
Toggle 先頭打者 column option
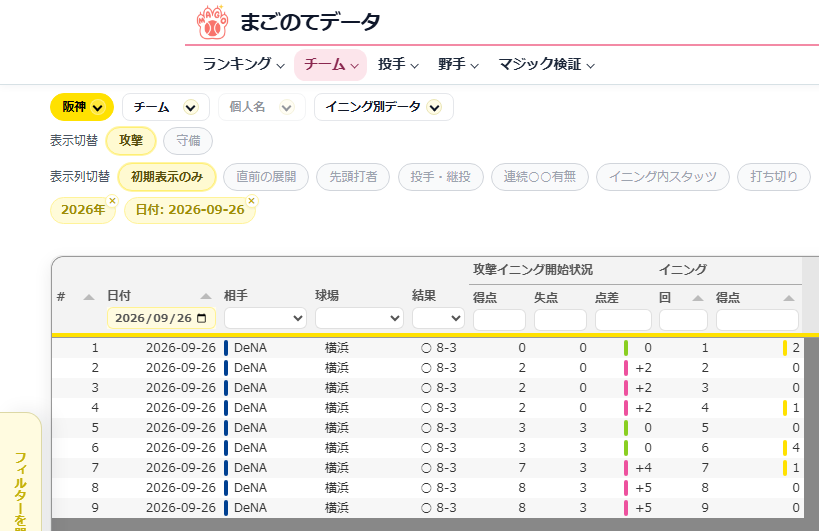pyautogui.click(x=353, y=177)
